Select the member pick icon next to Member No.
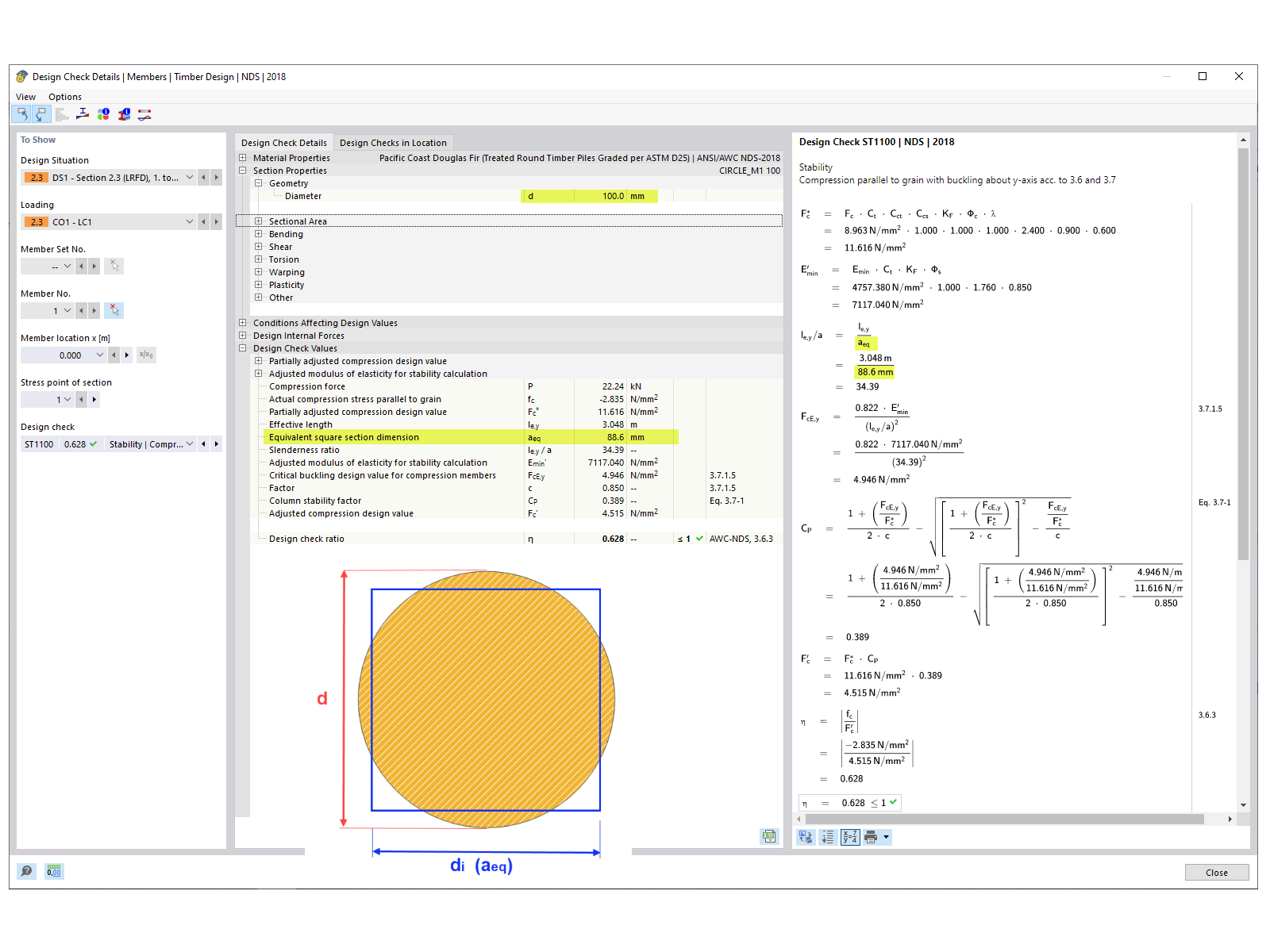 (114, 310)
